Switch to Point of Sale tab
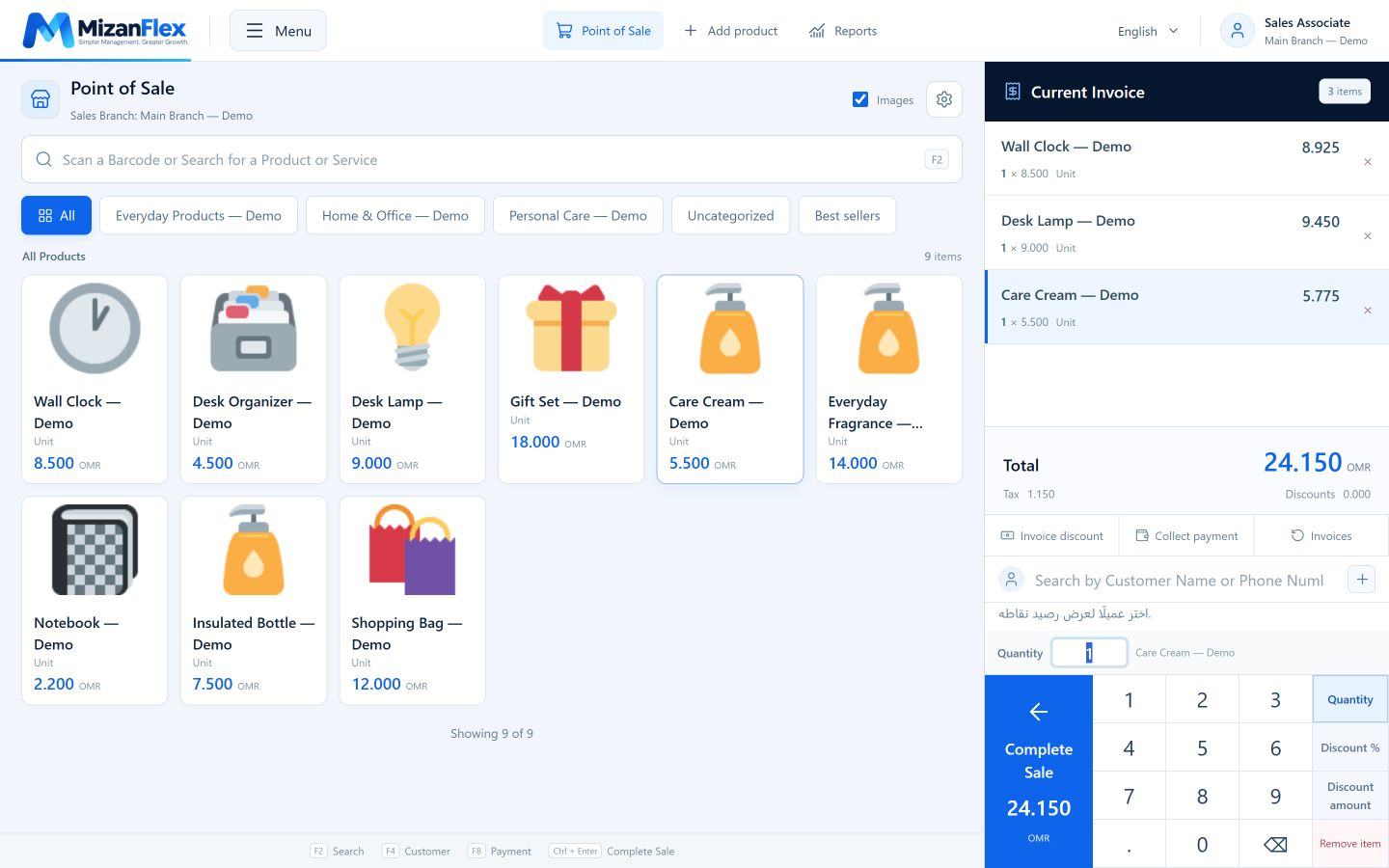1389x868 pixels. click(x=604, y=31)
